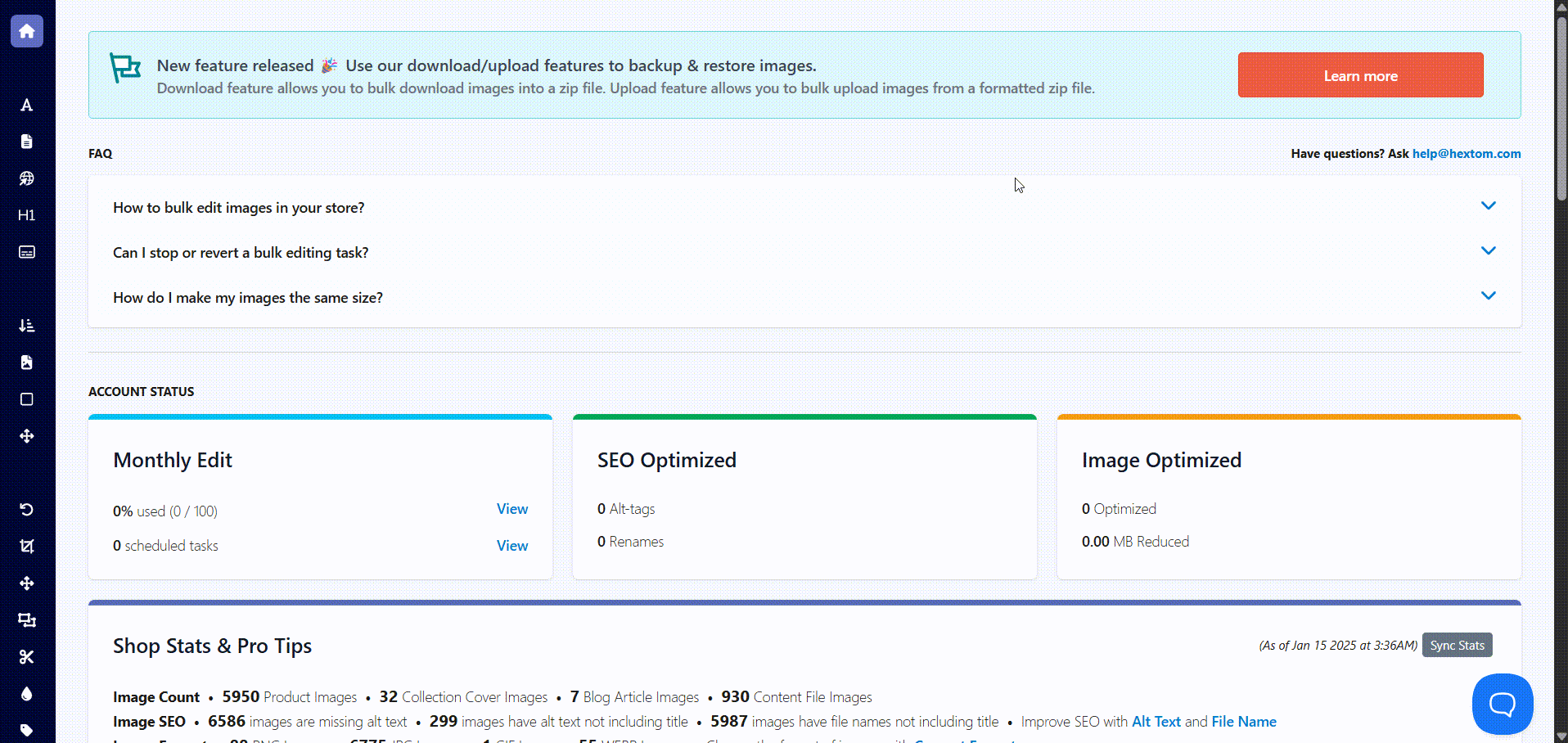Click the four-arrow icon below the crop icon

(27, 583)
